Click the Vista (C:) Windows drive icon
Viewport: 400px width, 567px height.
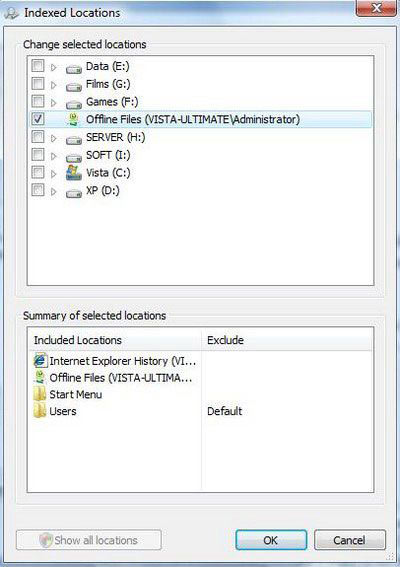(74, 173)
